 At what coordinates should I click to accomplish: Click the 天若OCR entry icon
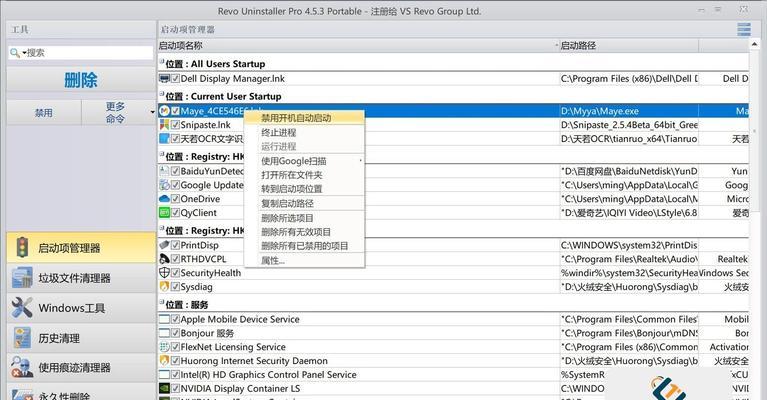(164, 139)
